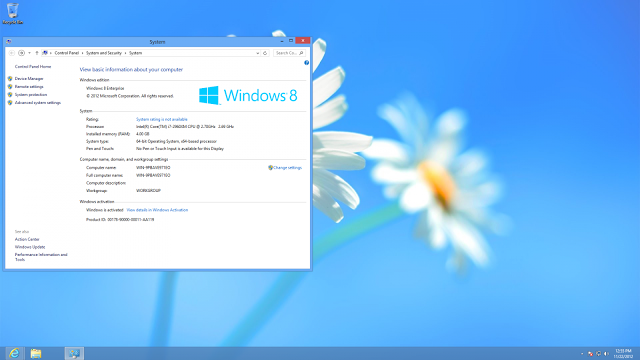Click the up arrow navigation button
This screenshot has width=640, height=360.
click(37, 53)
